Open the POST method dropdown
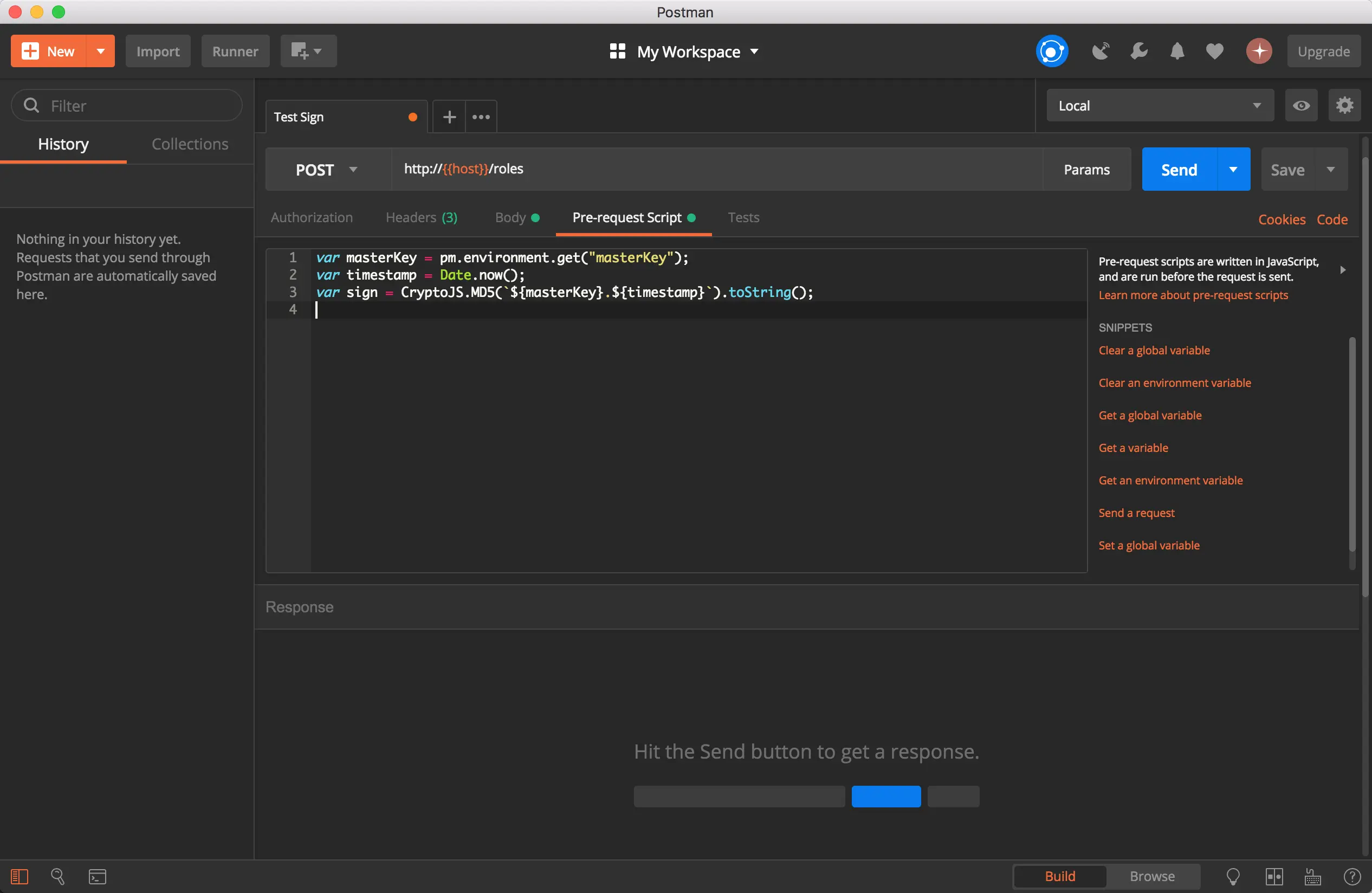Viewport: 1372px width, 893px height. click(x=326, y=170)
